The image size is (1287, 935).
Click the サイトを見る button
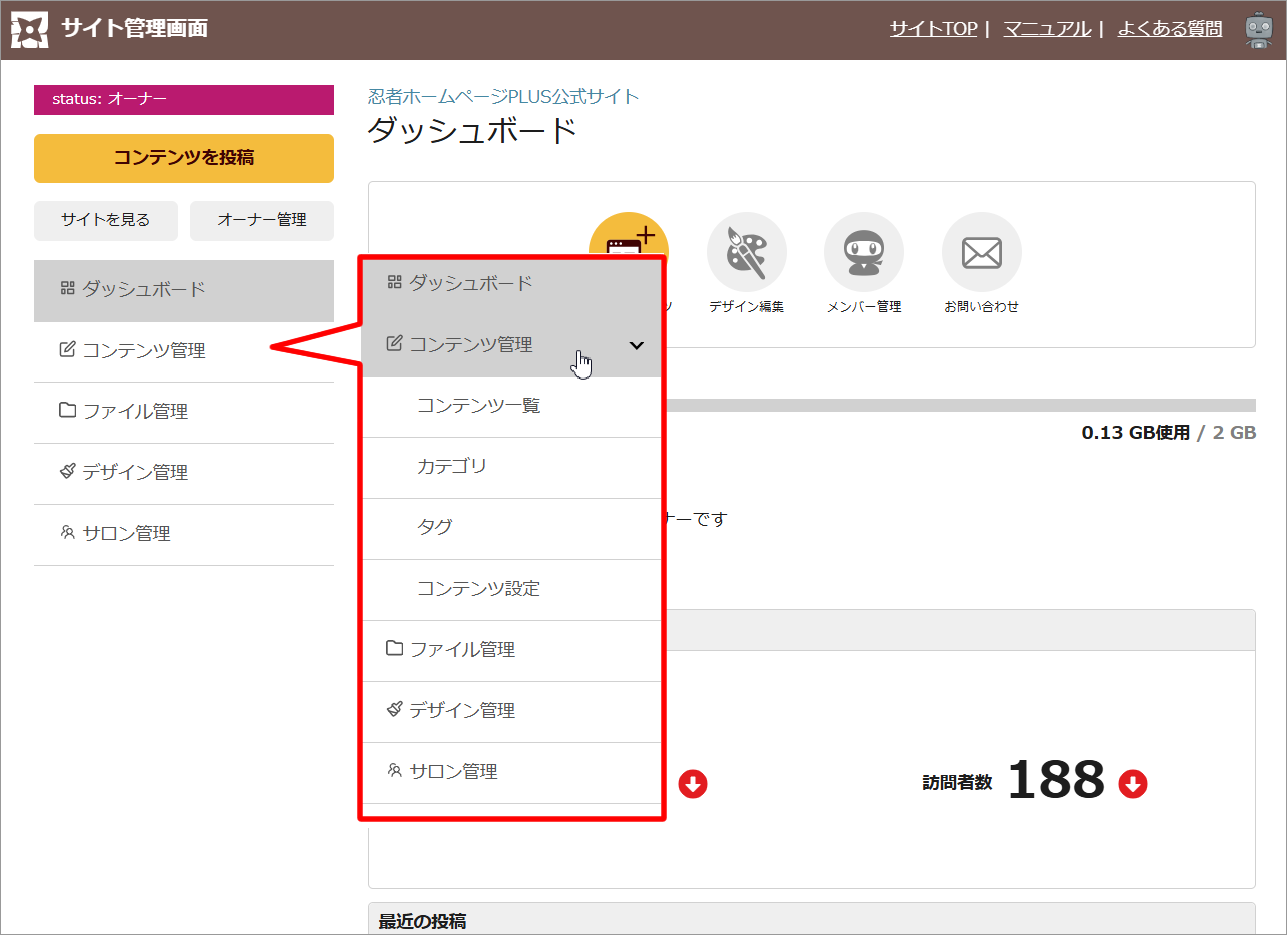click(x=105, y=221)
